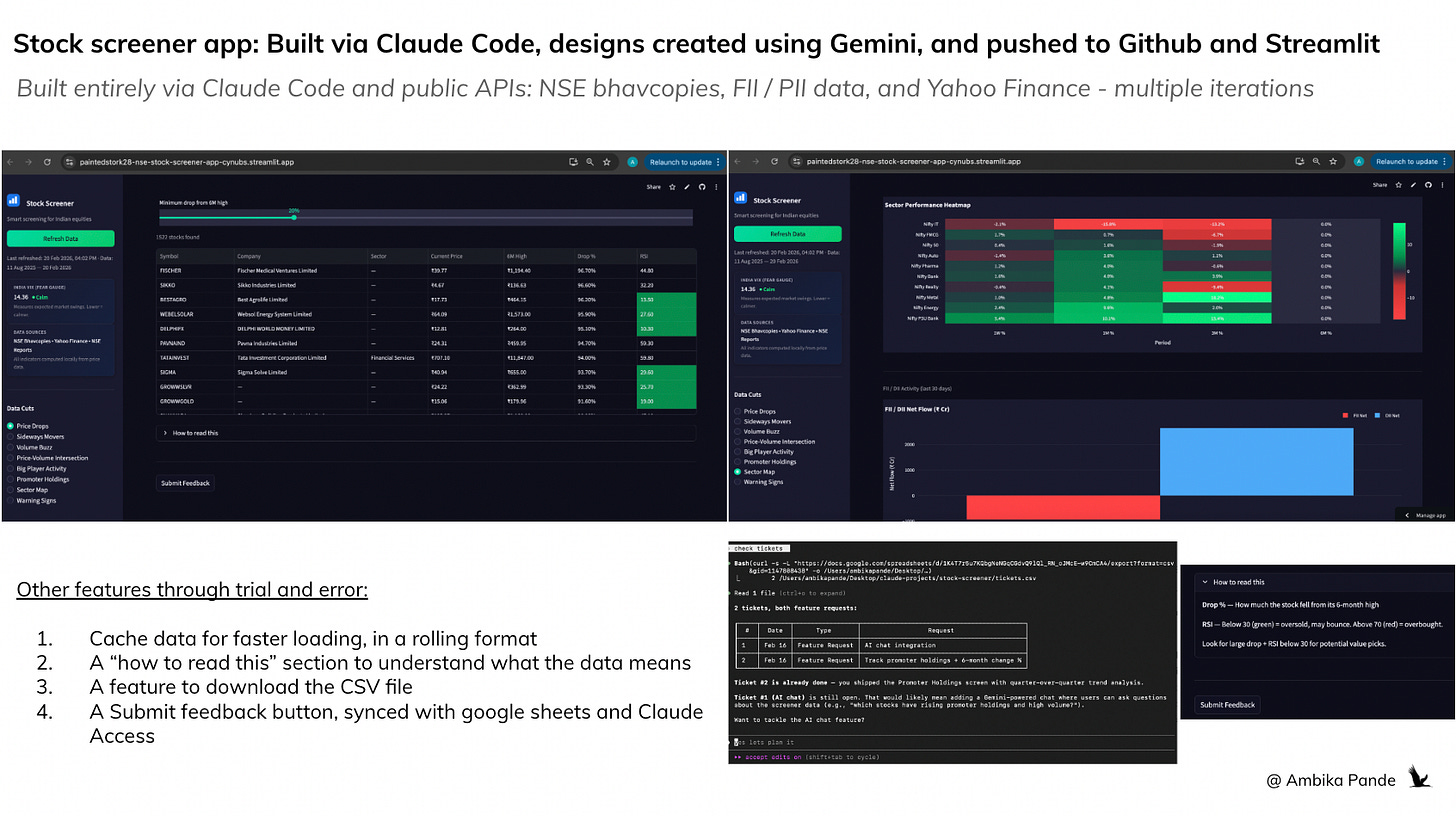The image size is (1456, 816).
Task: Expand 'How to read this' below the stock table
Action: pos(426,433)
